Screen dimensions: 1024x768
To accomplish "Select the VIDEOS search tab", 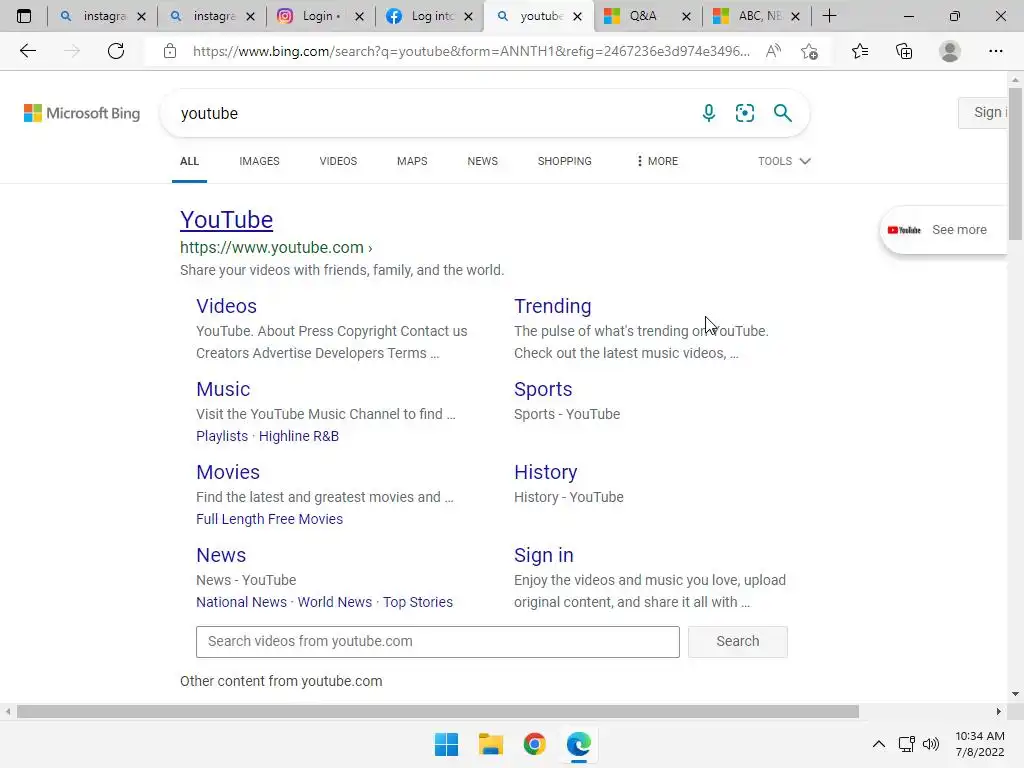I will click(338, 161).
